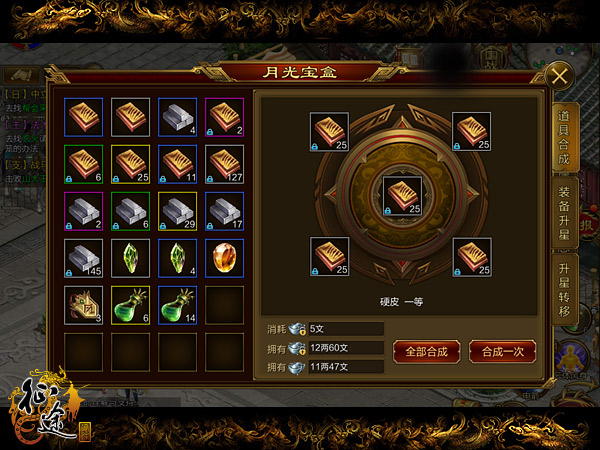Select the dragon mask item with count 3
Viewport: 600px width, 450px height.
84,305
